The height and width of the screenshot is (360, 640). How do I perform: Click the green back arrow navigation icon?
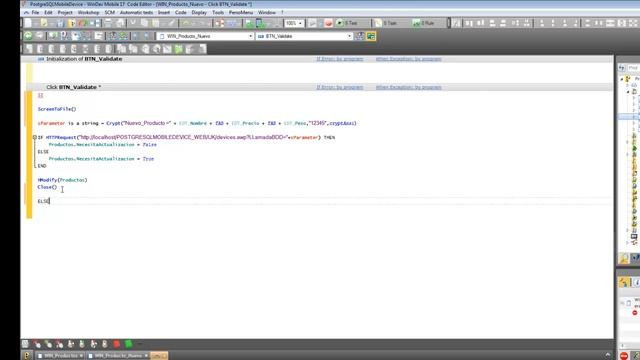click(28, 36)
